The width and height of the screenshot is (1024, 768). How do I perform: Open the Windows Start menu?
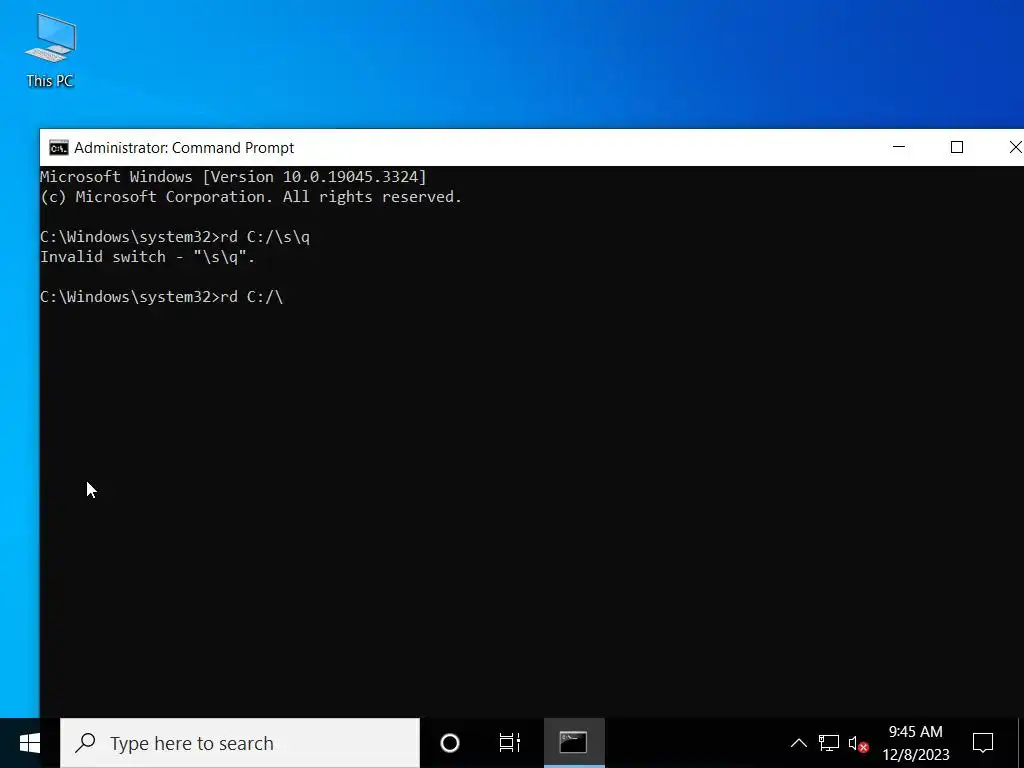[x=29, y=743]
